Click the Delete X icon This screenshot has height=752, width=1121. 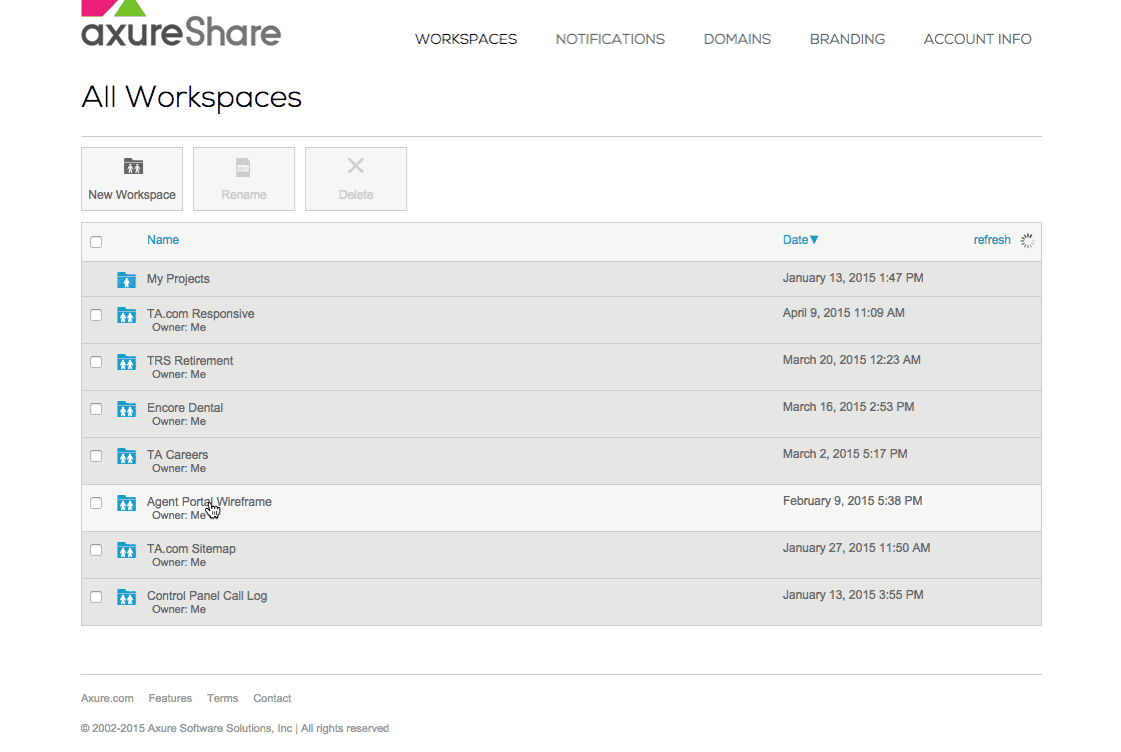pos(356,168)
